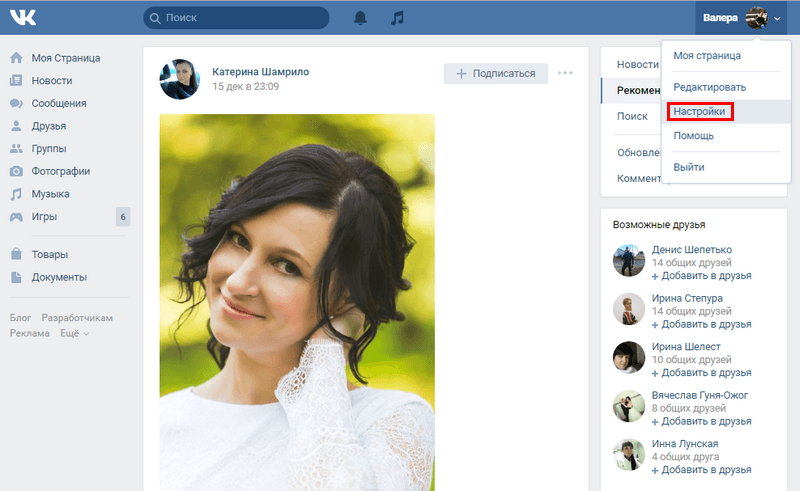Open the post photo of the woman
Viewport: 800px width, 491px height.
click(297, 302)
